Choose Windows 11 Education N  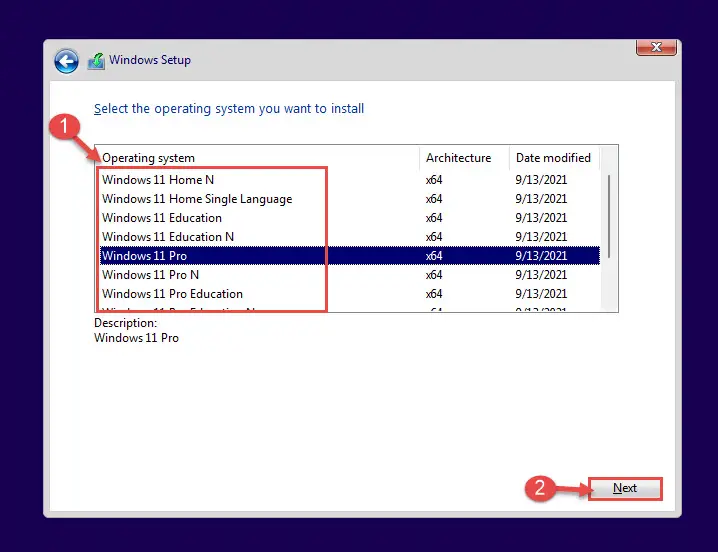pos(350,237)
